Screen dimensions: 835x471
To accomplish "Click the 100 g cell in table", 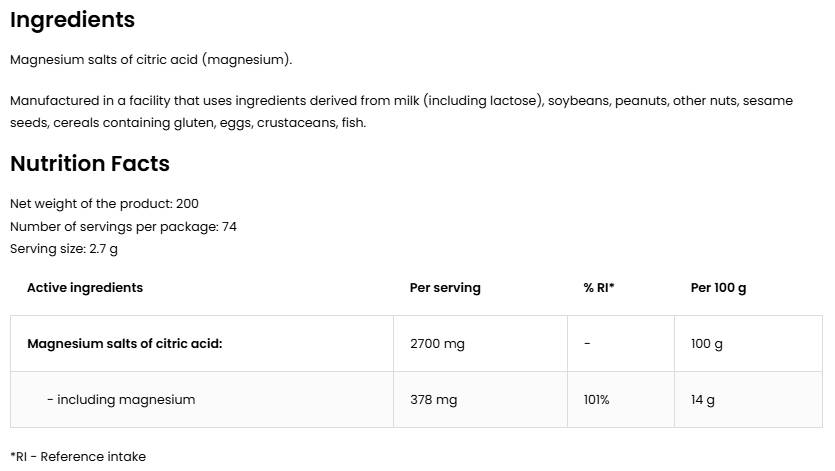I will [x=706, y=344].
